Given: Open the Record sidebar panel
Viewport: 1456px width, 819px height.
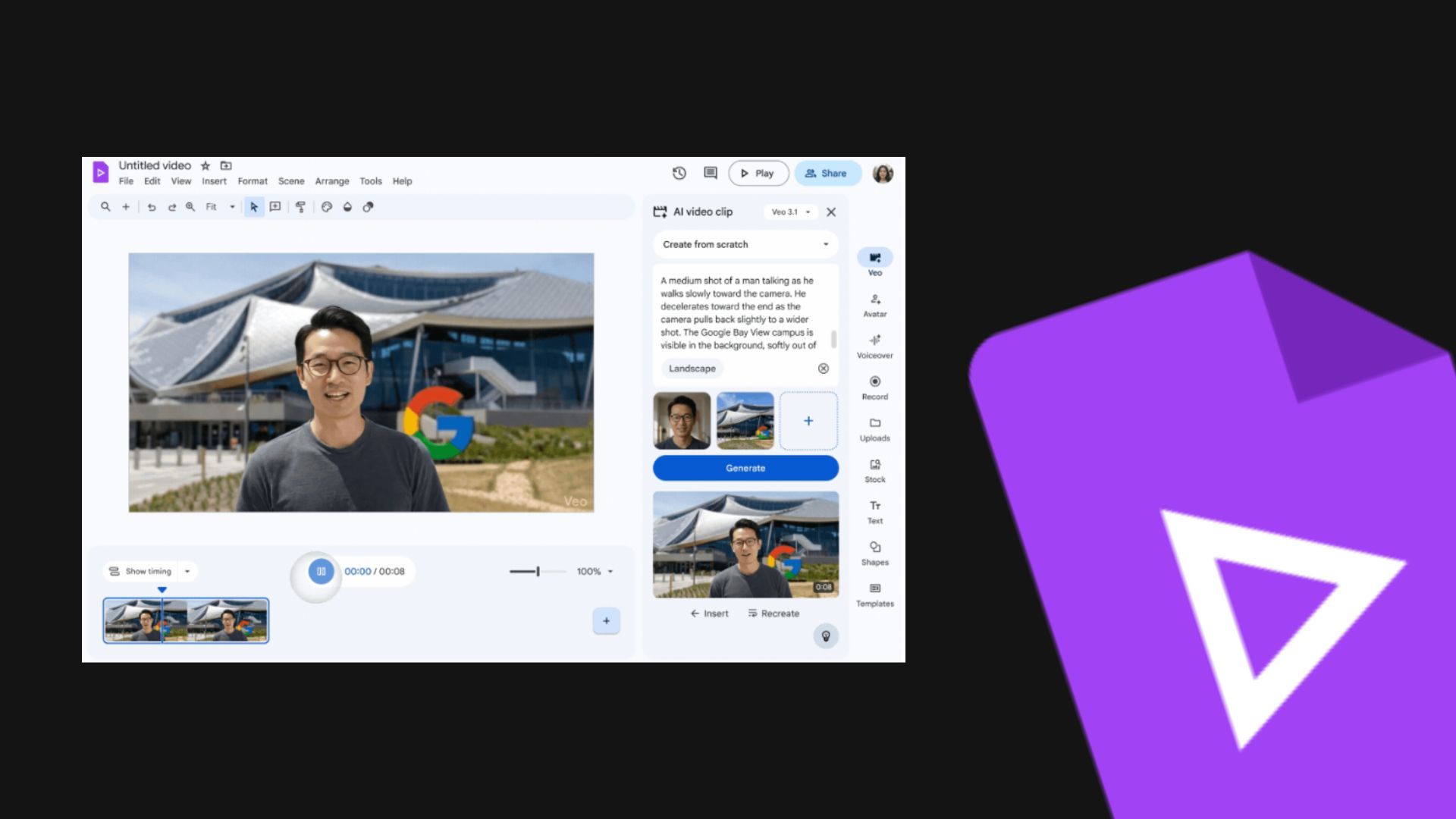Looking at the screenshot, I should (875, 388).
